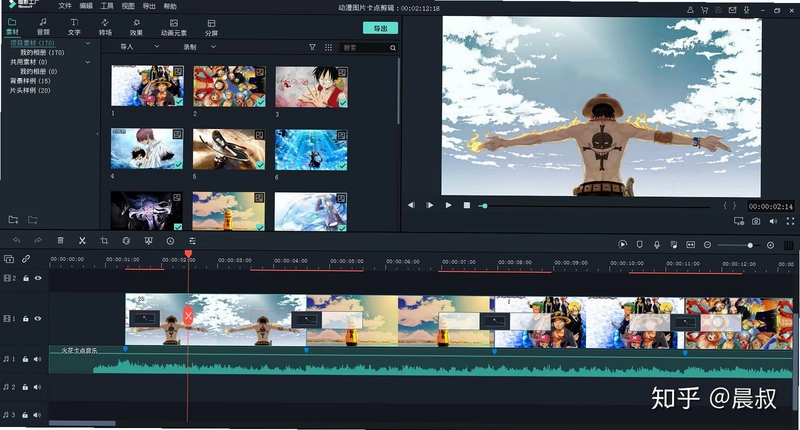This screenshot has width=800, height=430.
Task: Mute audio track 3 speaker
Action: click(x=37, y=415)
